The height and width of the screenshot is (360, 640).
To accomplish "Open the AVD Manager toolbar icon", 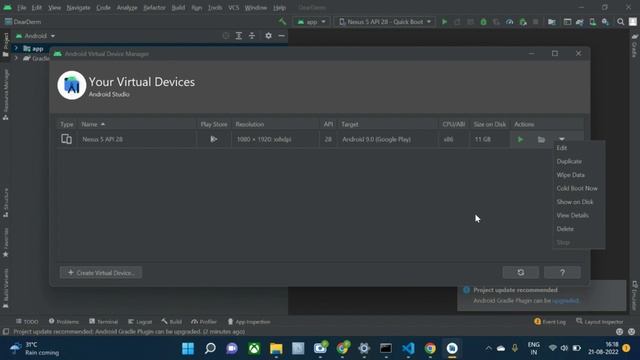I will tap(592, 22).
